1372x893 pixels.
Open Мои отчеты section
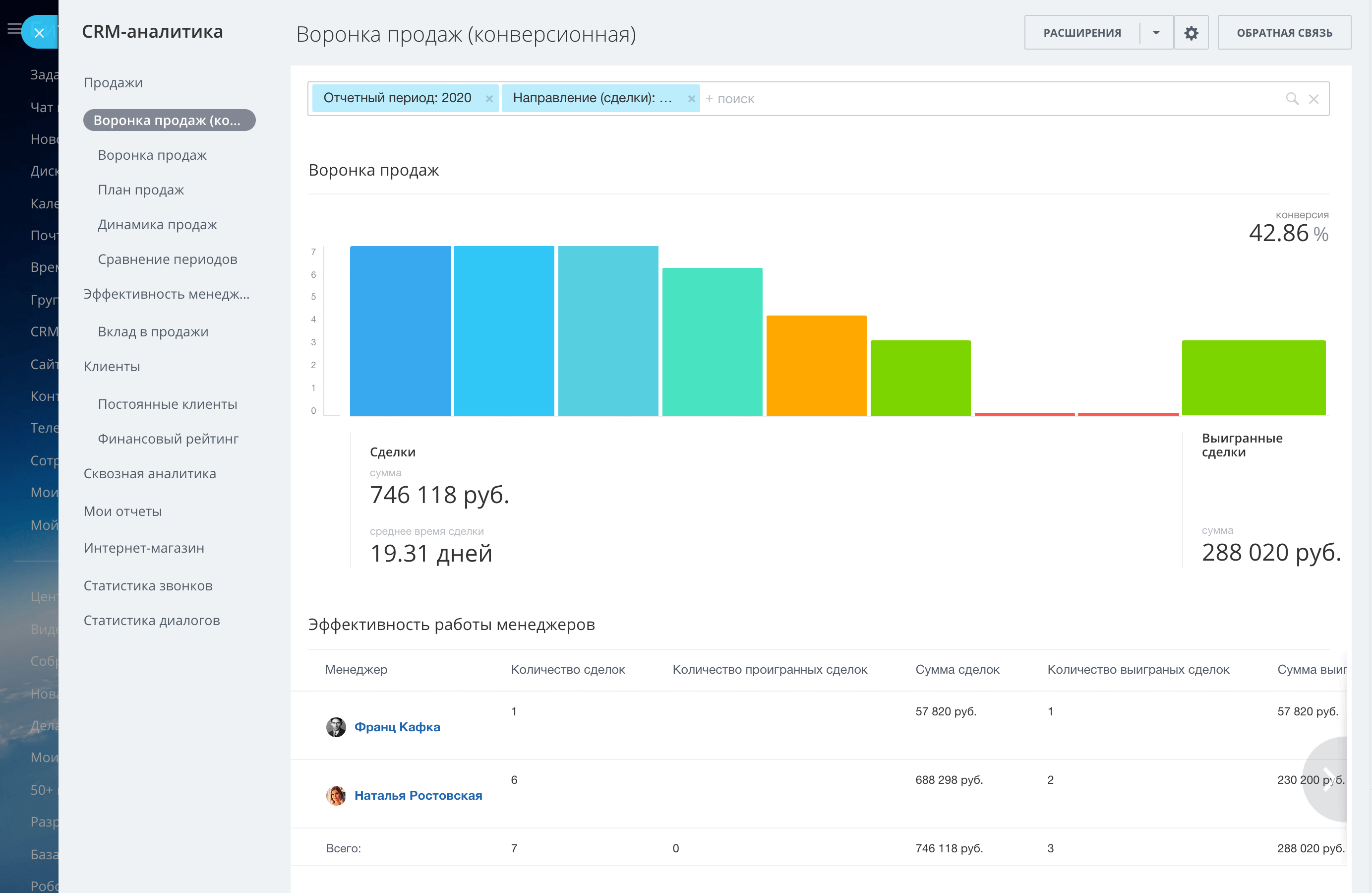click(123, 511)
